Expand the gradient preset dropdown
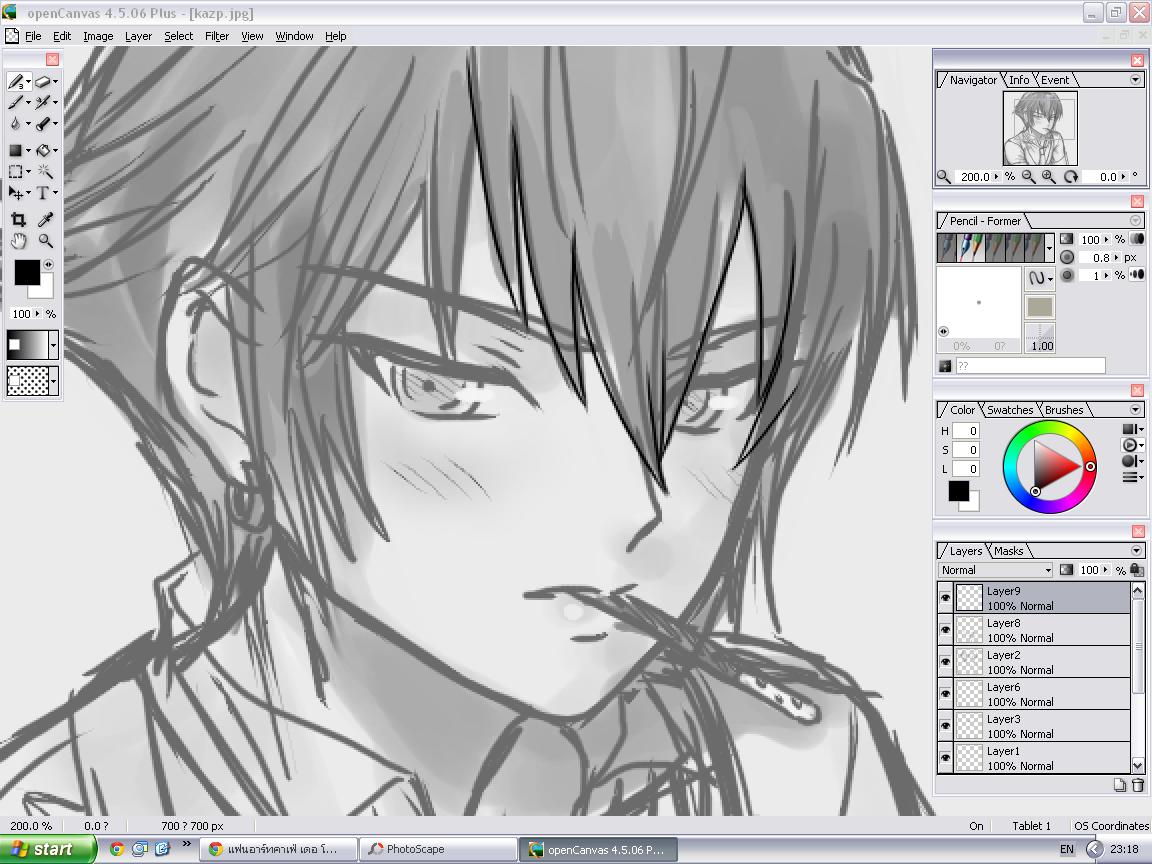 [x=53, y=345]
